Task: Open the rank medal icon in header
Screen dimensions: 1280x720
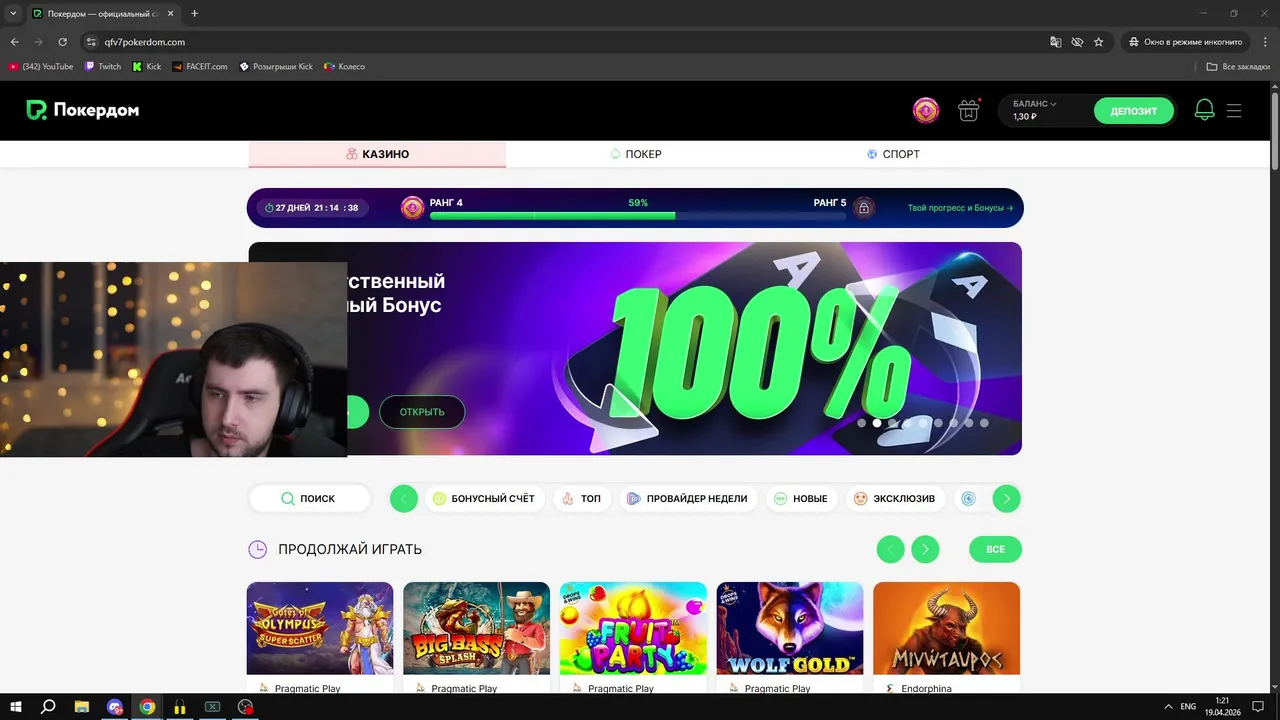Action: (x=926, y=111)
